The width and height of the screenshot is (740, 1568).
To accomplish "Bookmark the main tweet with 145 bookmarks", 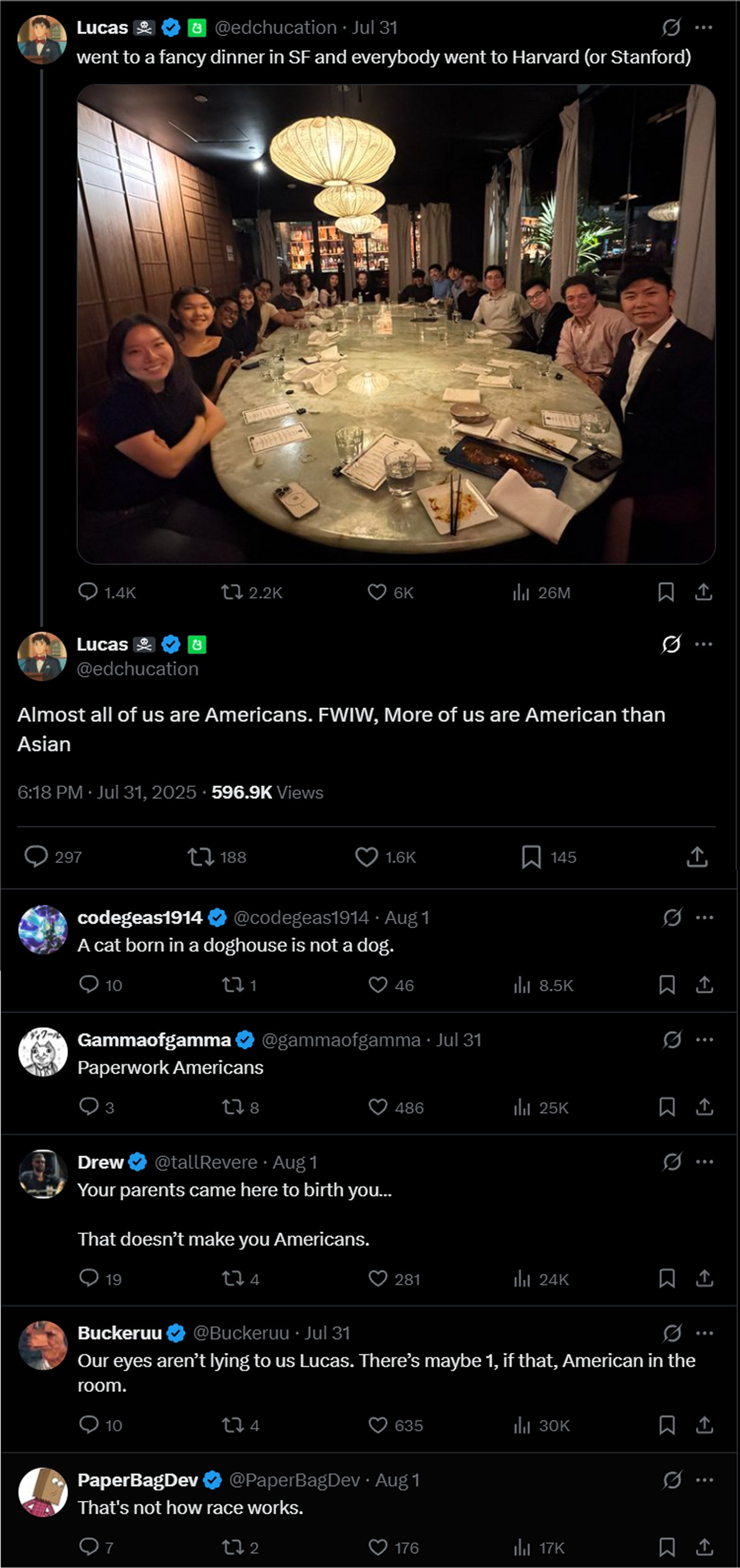I will tap(531, 856).
